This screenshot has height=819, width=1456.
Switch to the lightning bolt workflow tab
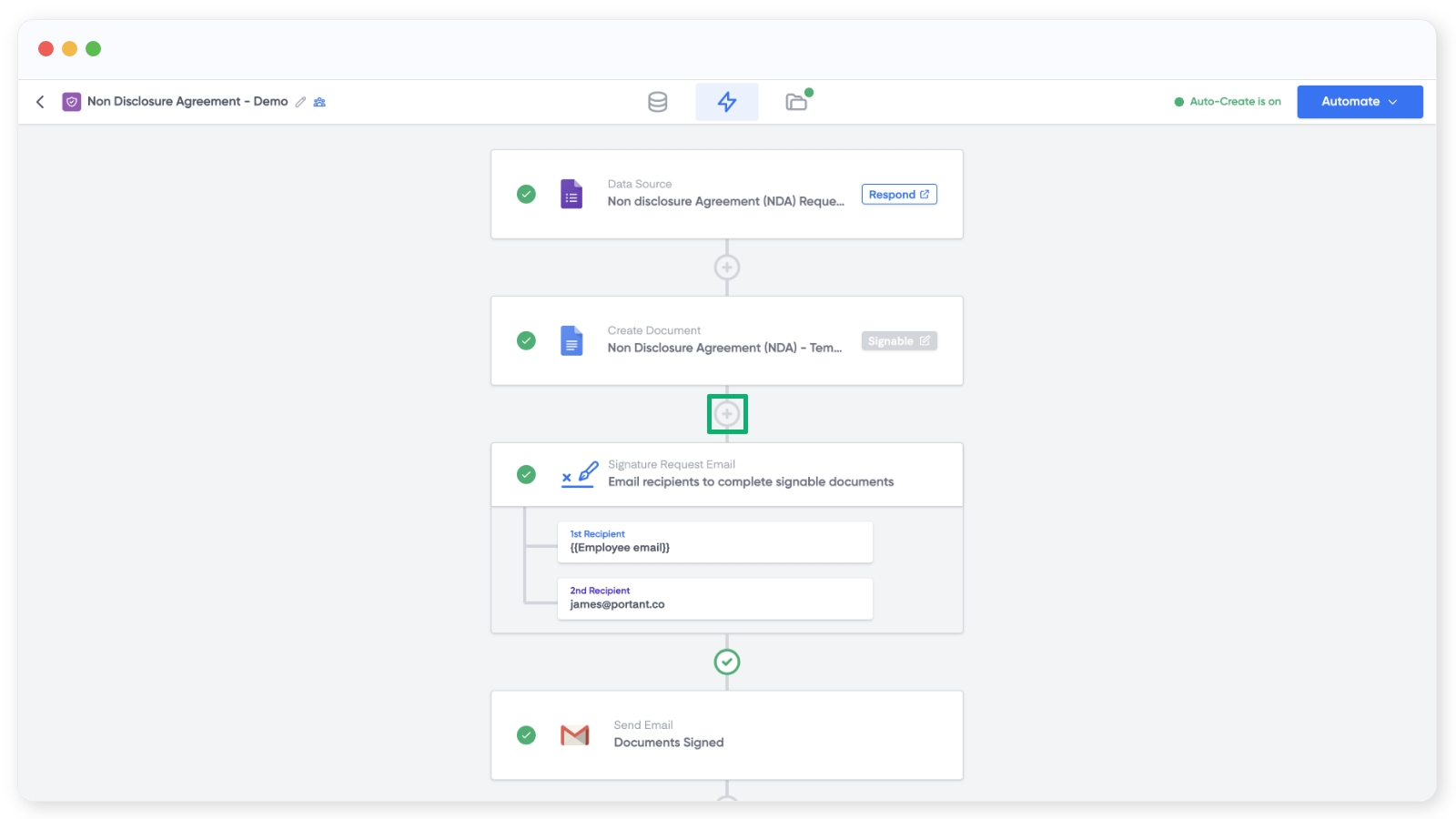(x=726, y=102)
